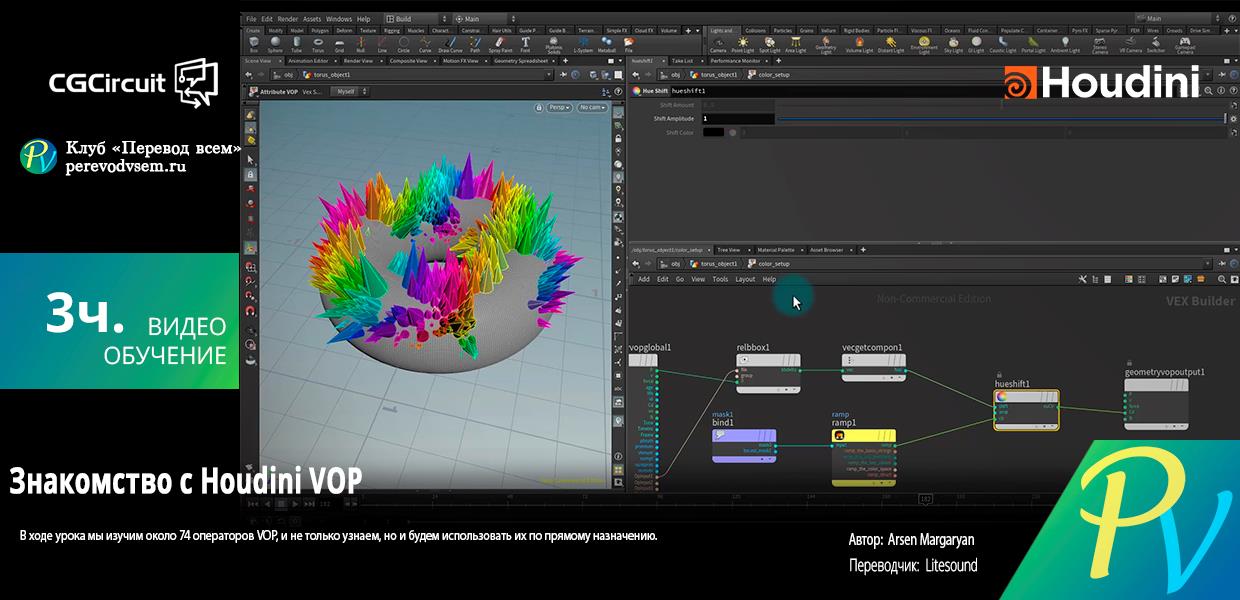Click the Shift Color black swatch
The height and width of the screenshot is (600, 1240).
click(713, 132)
